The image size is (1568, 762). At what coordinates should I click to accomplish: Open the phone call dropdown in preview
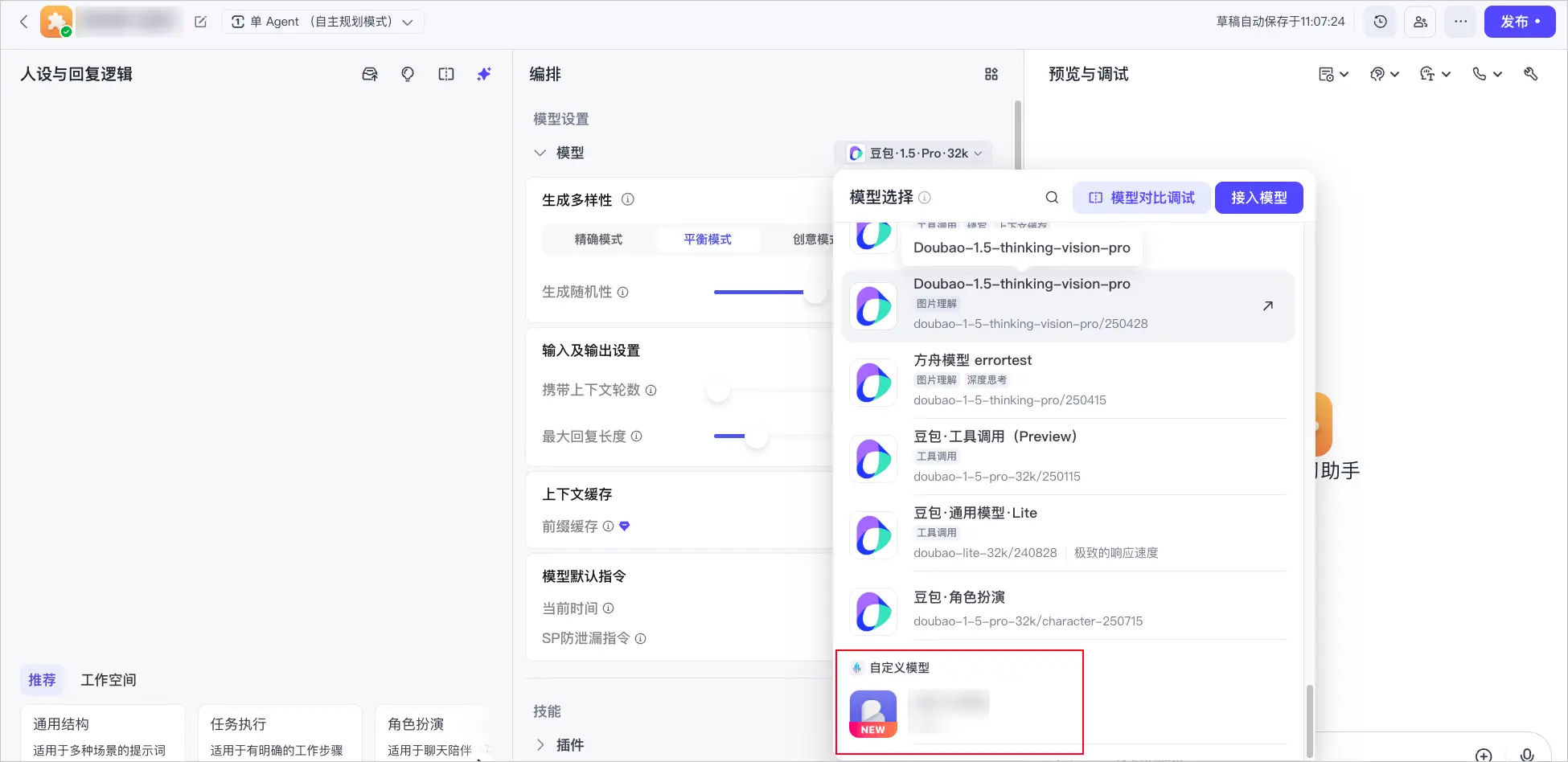(1487, 74)
